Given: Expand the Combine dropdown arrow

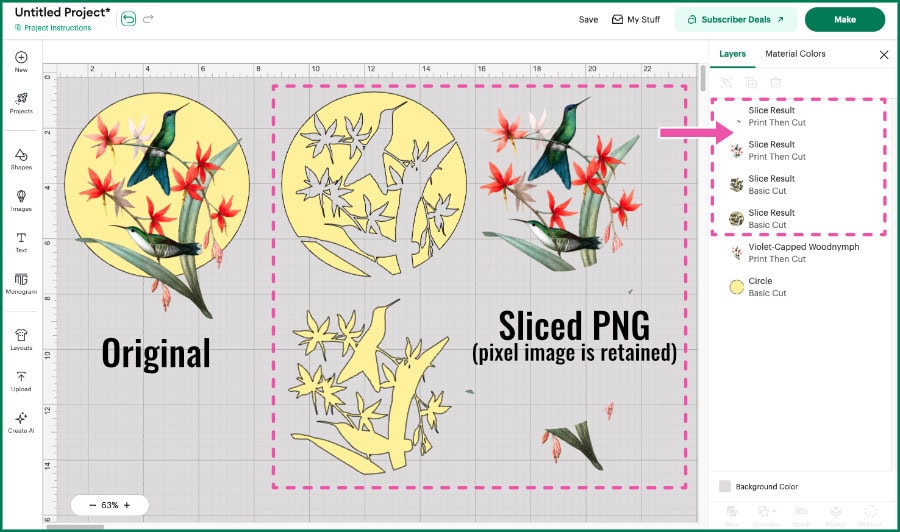Looking at the screenshot, I should pyautogui.click(x=774, y=511).
